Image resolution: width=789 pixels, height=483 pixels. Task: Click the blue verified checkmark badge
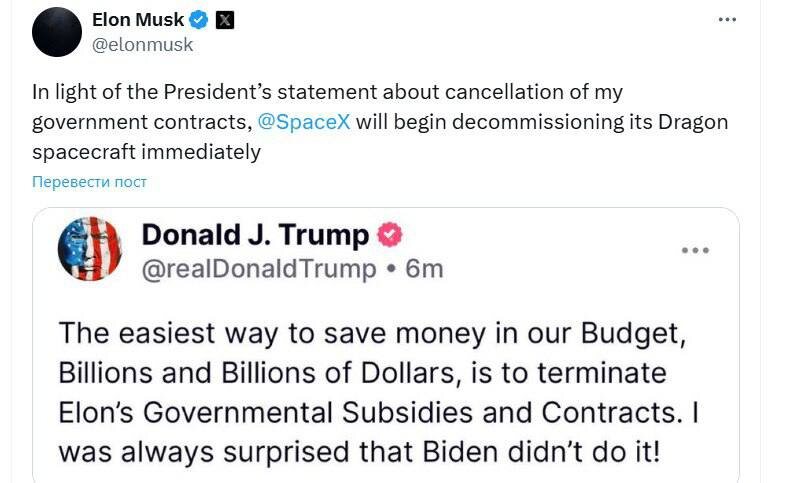pos(199,20)
